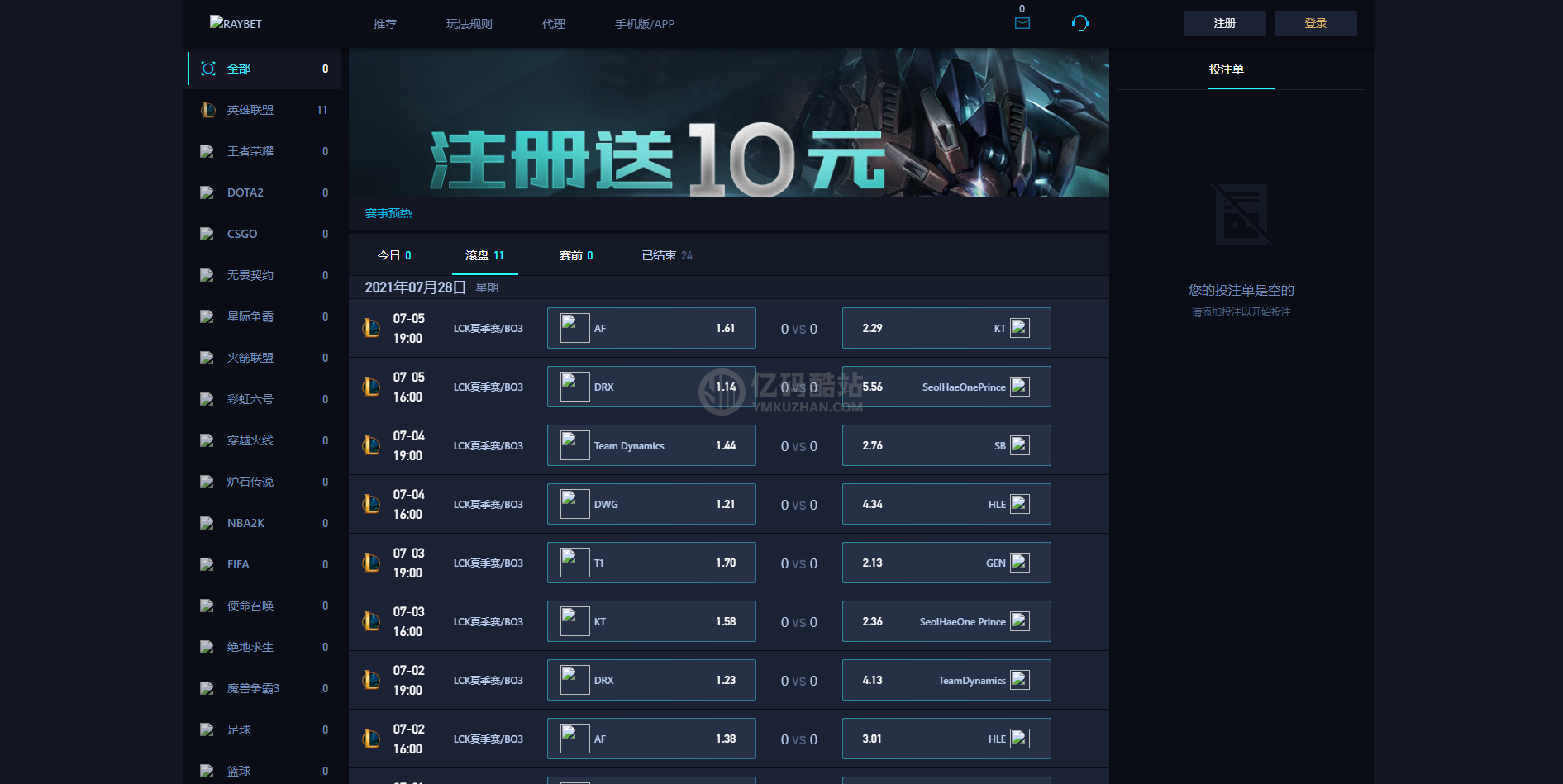
Task: Bet on DWG at odds 1.21
Action: [x=651, y=504]
